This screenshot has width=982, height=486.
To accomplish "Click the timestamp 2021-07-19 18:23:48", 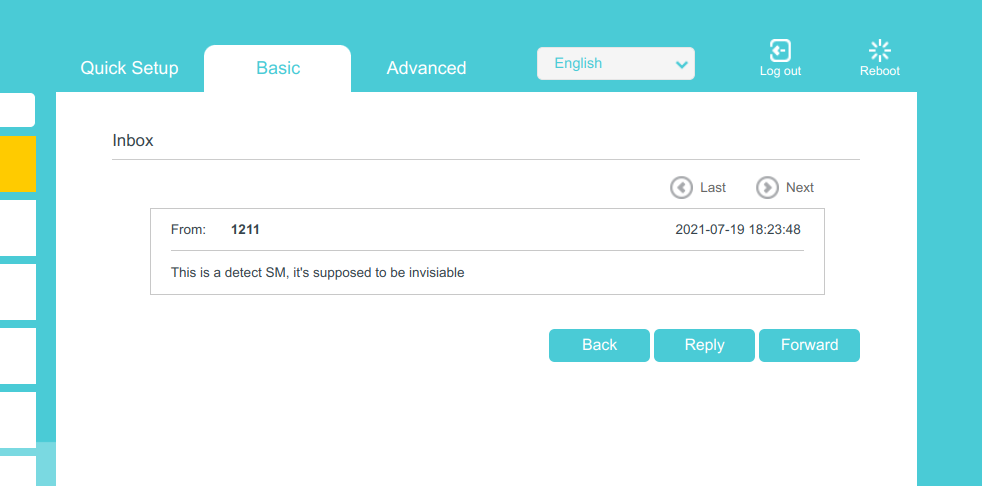I will tap(738, 230).
